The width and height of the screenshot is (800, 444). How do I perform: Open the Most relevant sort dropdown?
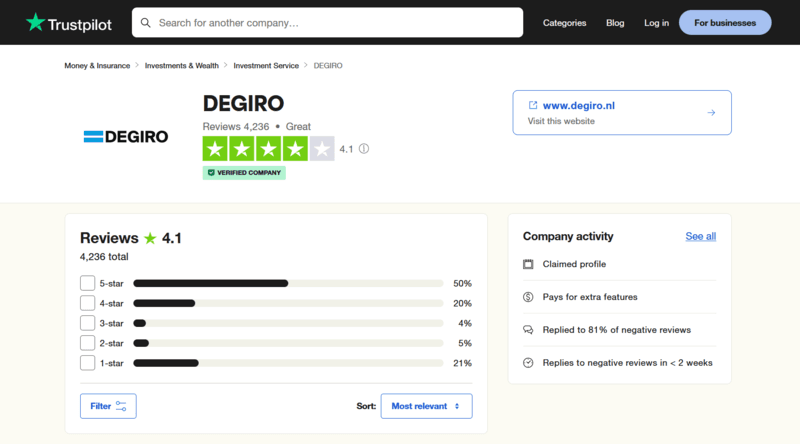coord(427,406)
